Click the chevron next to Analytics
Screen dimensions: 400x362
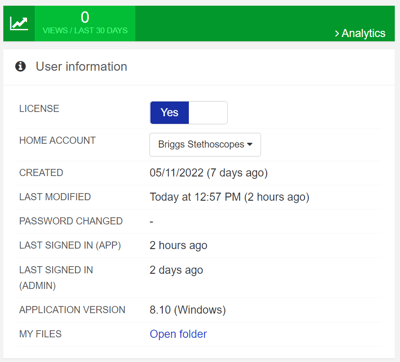coord(337,33)
